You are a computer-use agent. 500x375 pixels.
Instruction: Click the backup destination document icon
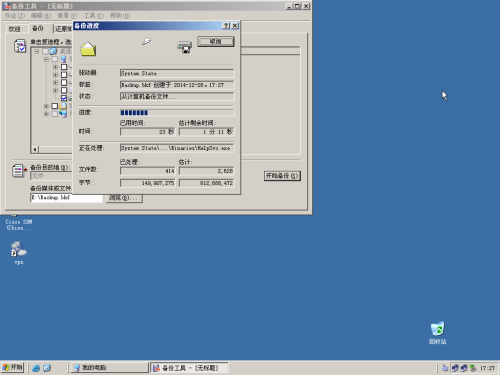click(x=19, y=171)
